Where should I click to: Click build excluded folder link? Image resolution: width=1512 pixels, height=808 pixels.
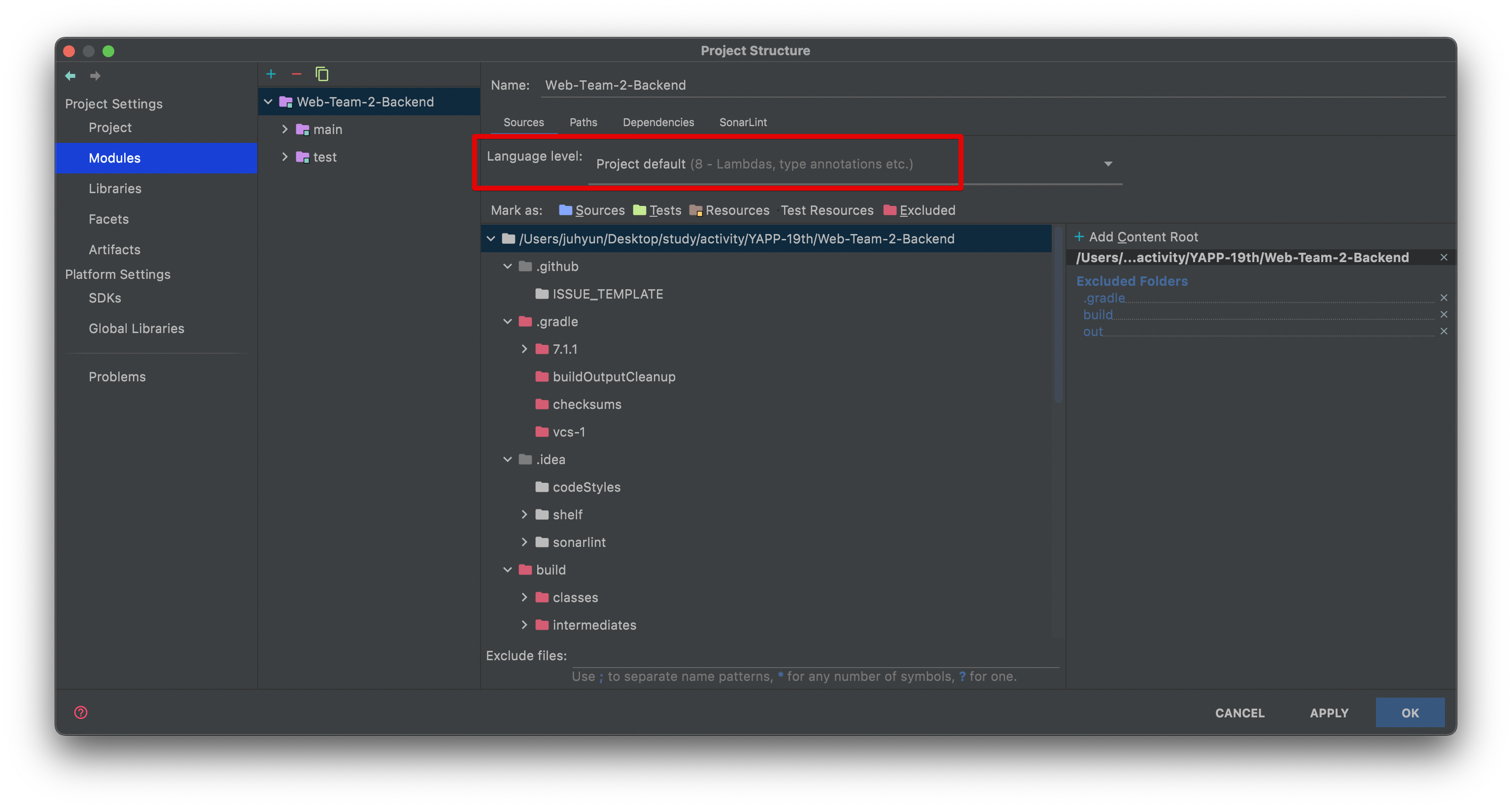(1098, 314)
